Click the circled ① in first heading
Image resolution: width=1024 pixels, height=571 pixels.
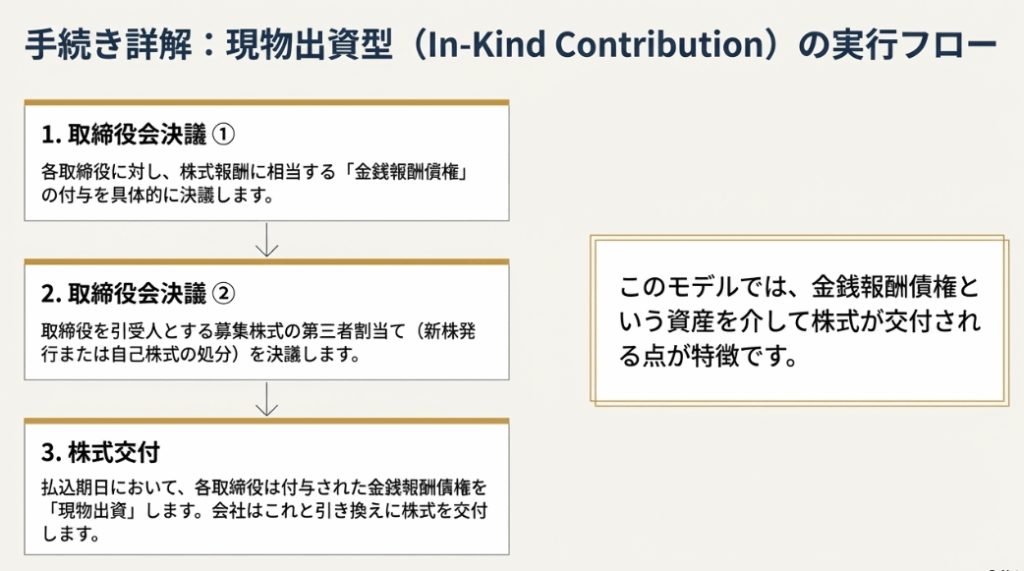click(224, 134)
